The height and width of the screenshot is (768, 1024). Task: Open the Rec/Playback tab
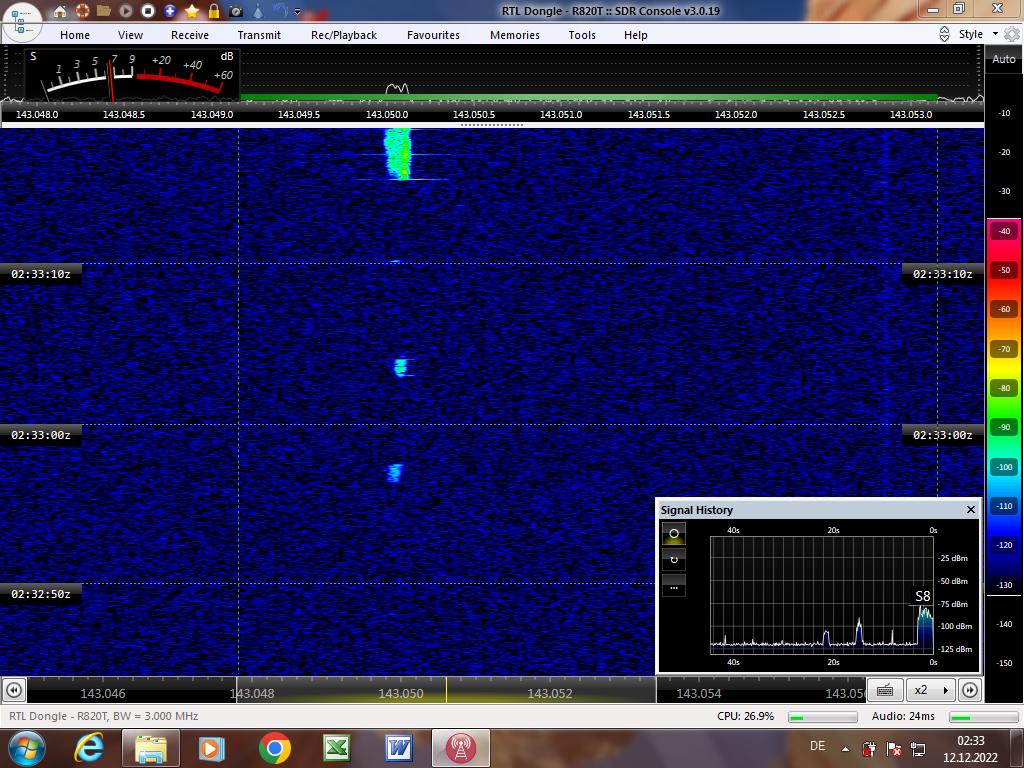pos(344,35)
